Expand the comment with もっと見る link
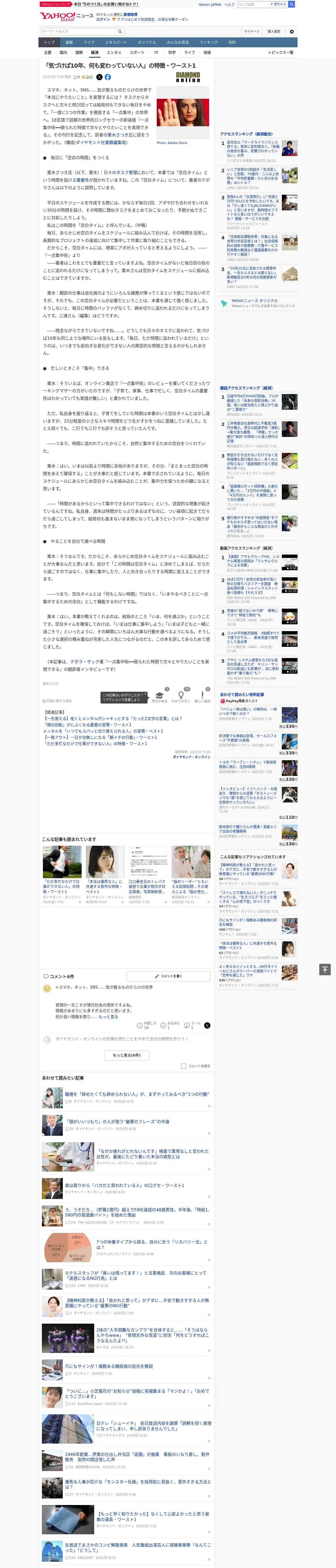Image resolution: width=336 pixels, height=1568 pixels. (x=109, y=1017)
